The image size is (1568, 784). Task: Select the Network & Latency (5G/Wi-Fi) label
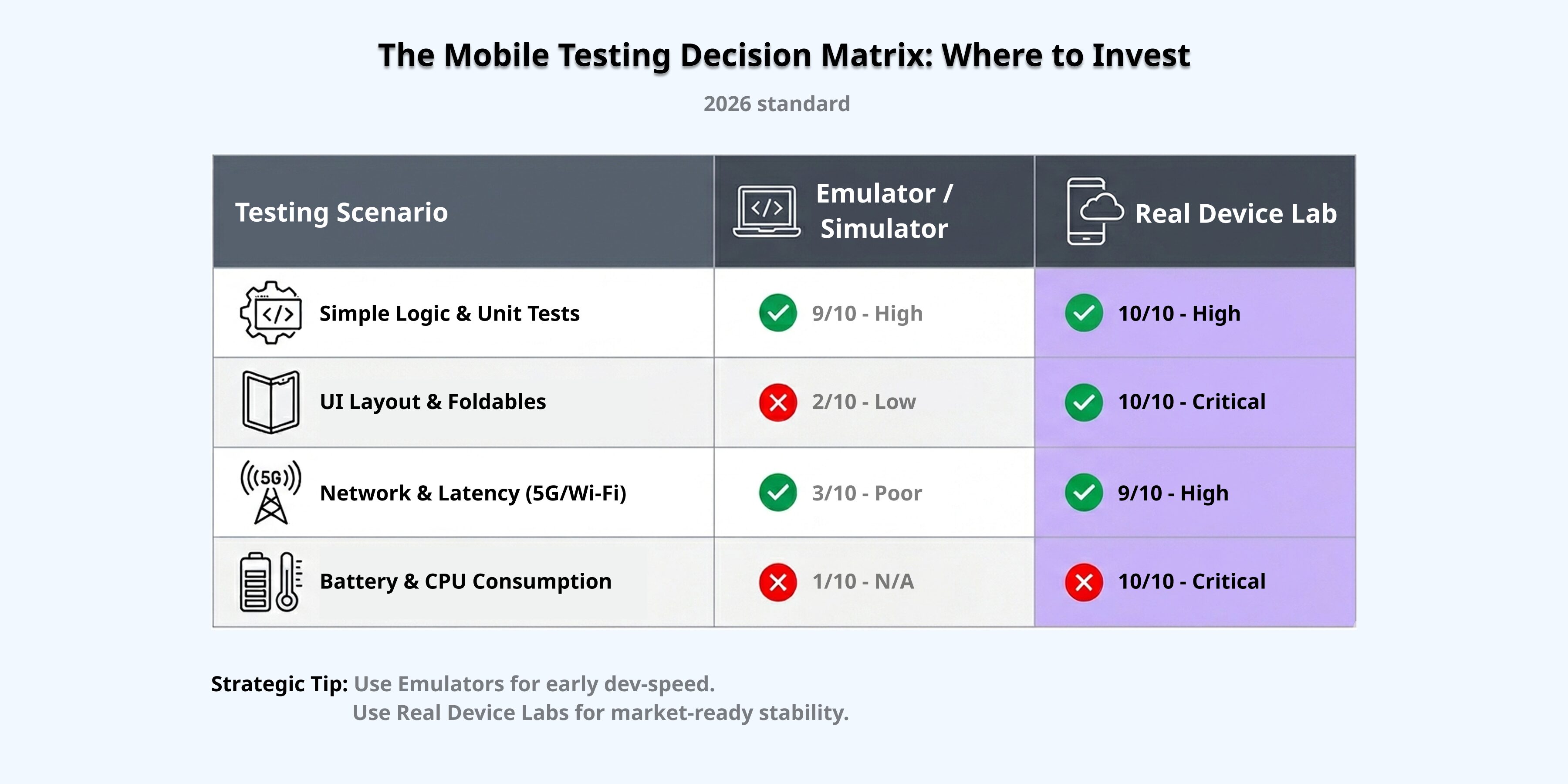pyautogui.click(x=473, y=493)
